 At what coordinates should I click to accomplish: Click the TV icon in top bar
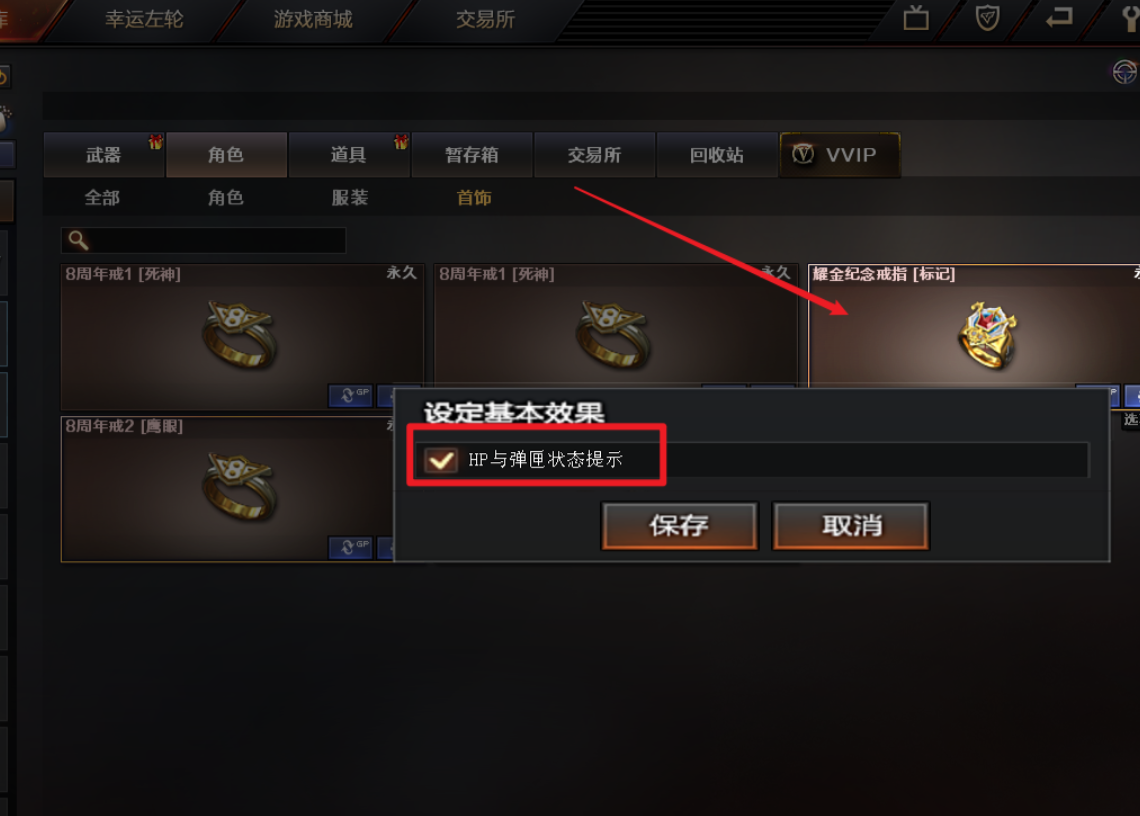916,17
